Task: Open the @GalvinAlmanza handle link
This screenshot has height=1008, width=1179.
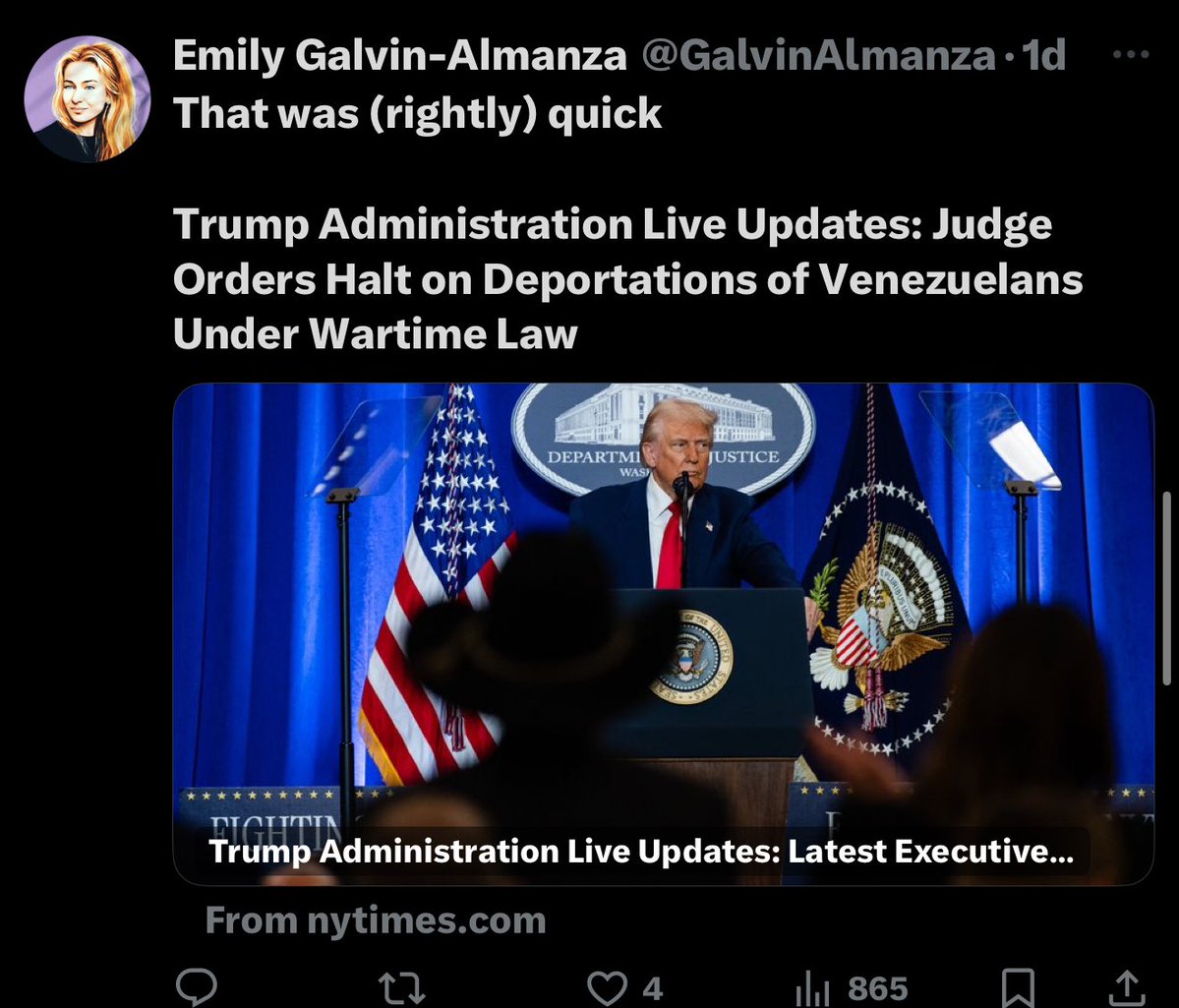Action: coord(818,55)
